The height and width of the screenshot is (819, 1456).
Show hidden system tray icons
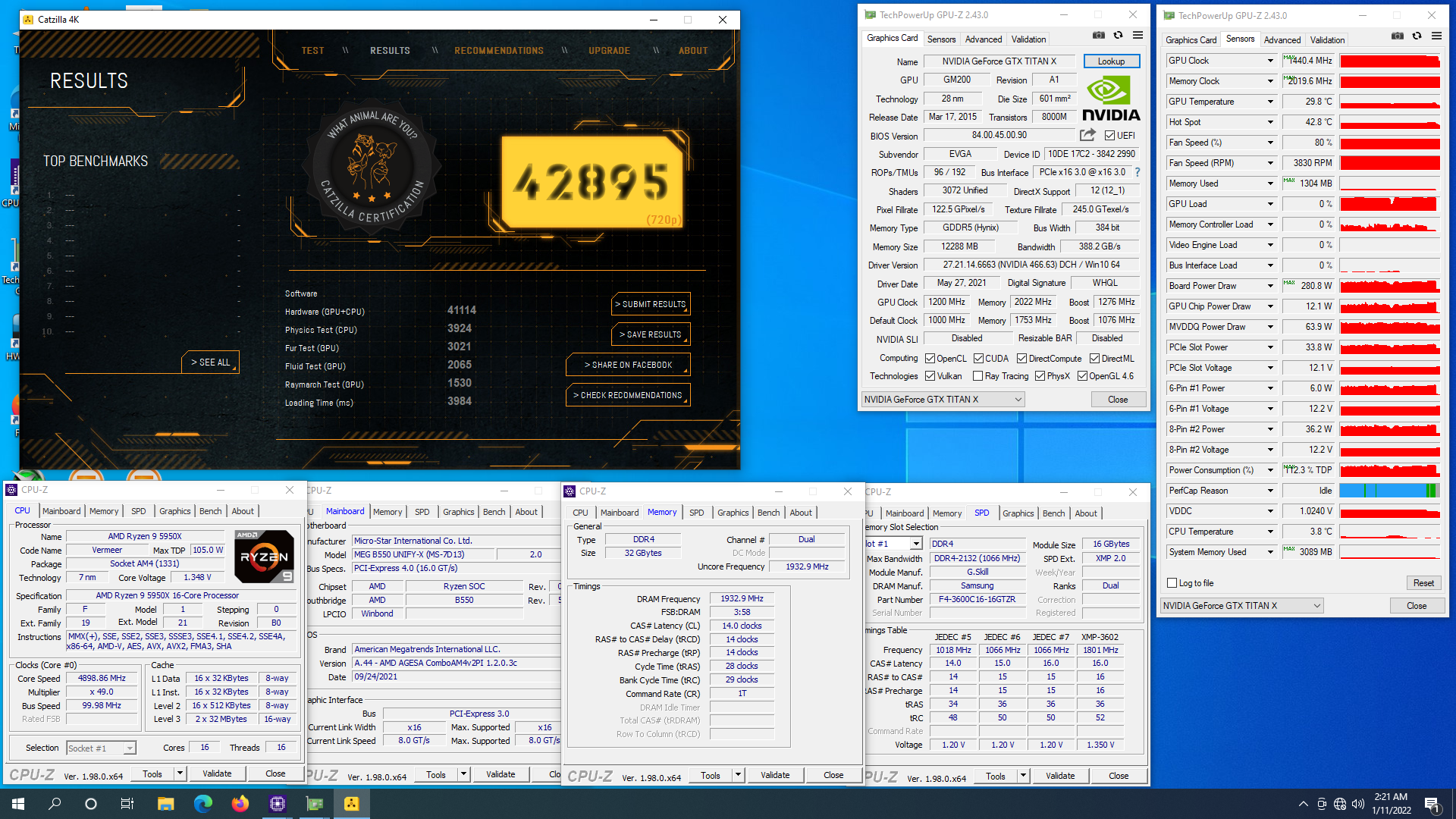coord(1303,804)
